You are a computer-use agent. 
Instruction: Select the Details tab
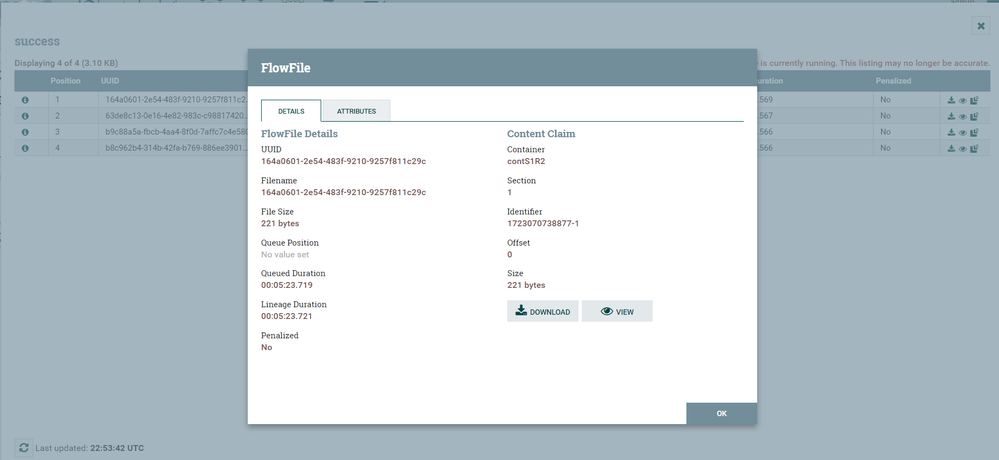tap(291, 111)
